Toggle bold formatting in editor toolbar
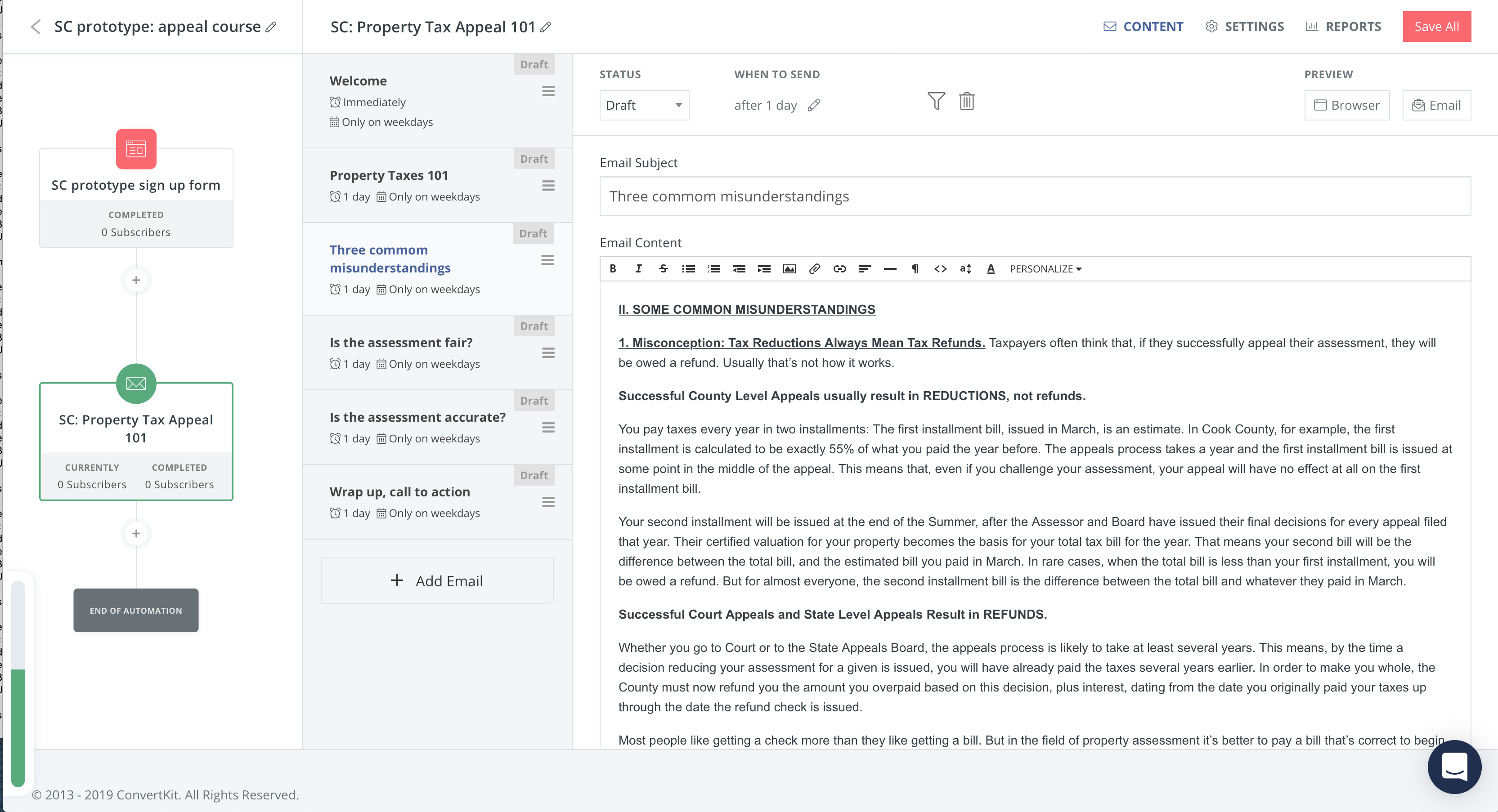Viewport: 1498px width, 812px height. (x=612, y=268)
